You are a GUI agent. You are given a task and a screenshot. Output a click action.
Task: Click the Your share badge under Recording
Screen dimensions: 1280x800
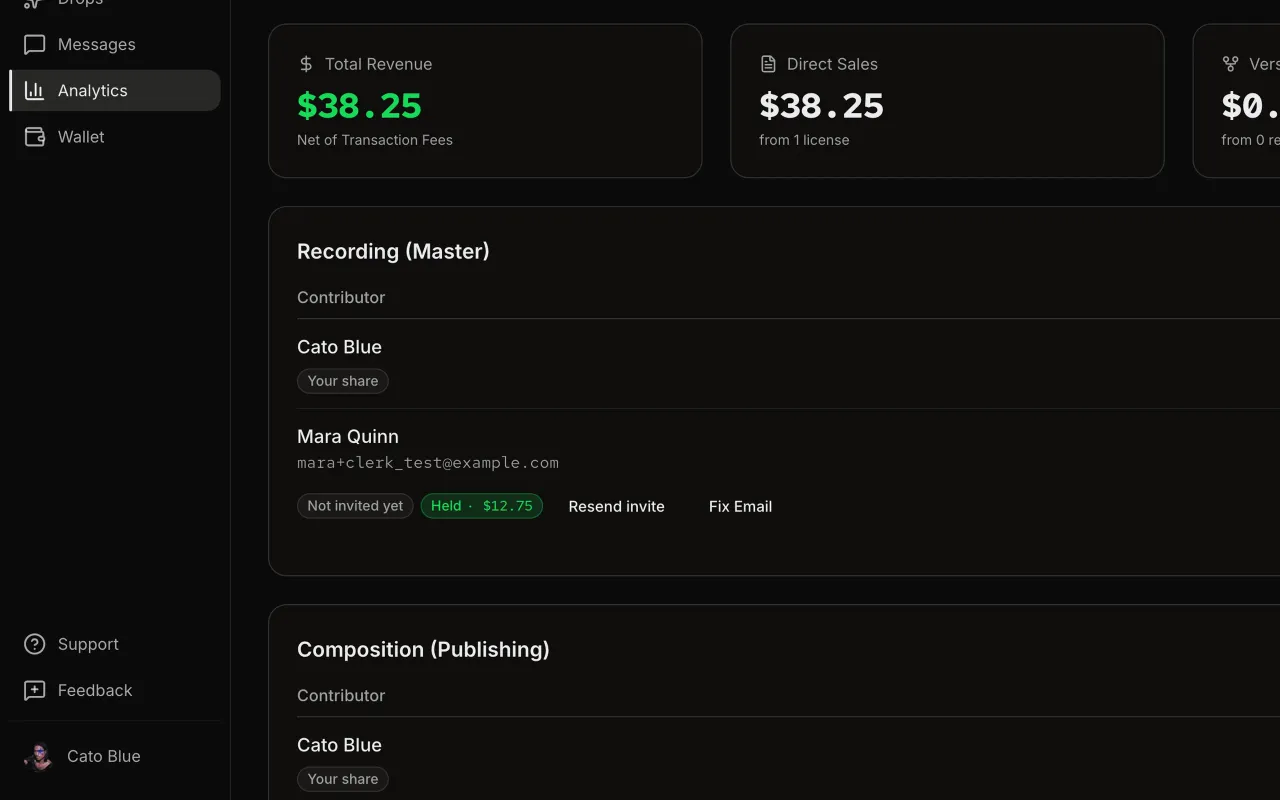tap(343, 381)
